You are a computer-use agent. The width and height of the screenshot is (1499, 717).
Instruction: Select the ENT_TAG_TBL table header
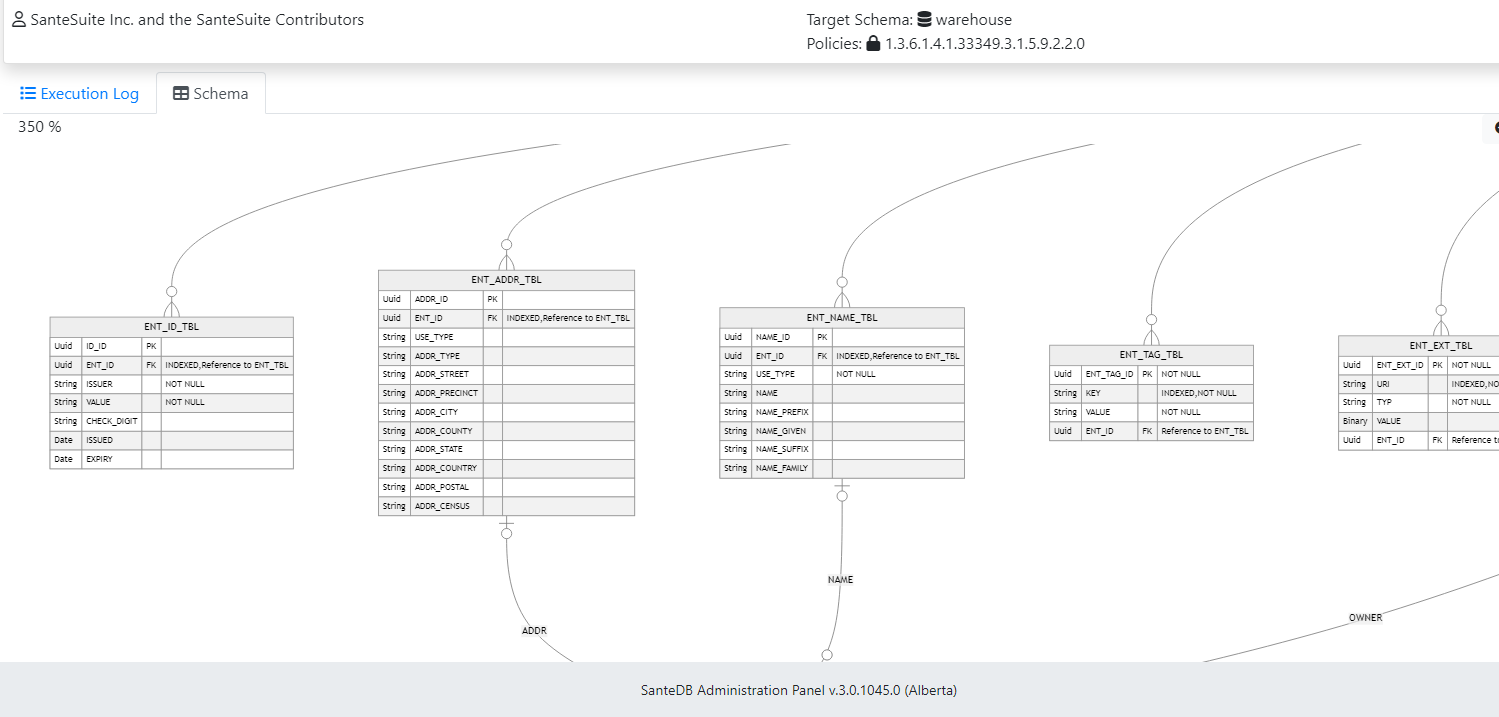1151,355
